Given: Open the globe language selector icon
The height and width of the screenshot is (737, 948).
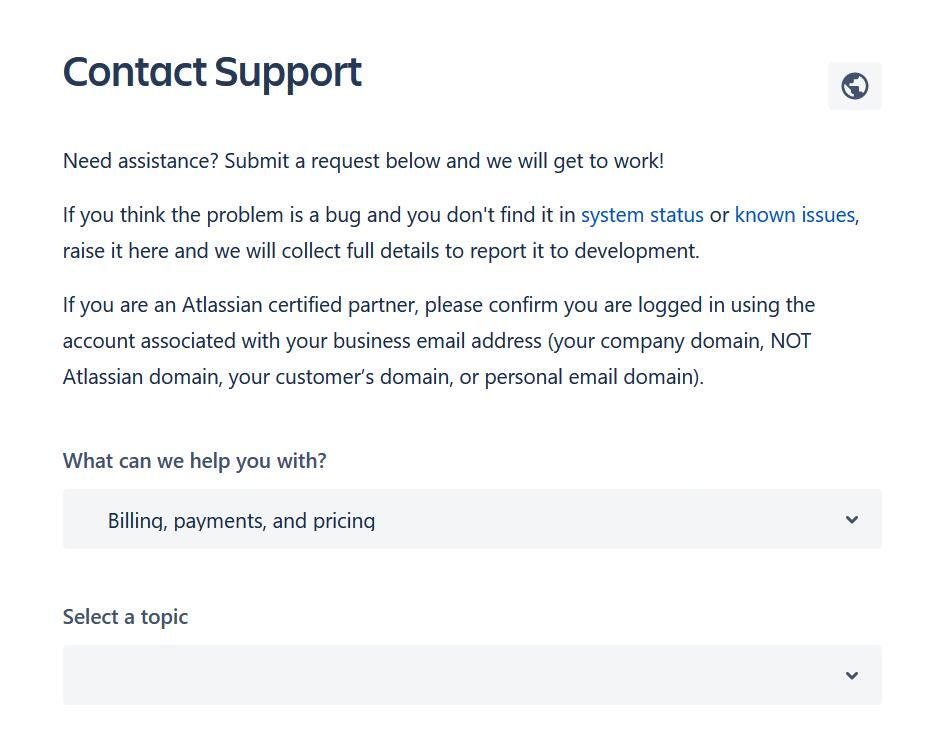Looking at the screenshot, I should [854, 86].
